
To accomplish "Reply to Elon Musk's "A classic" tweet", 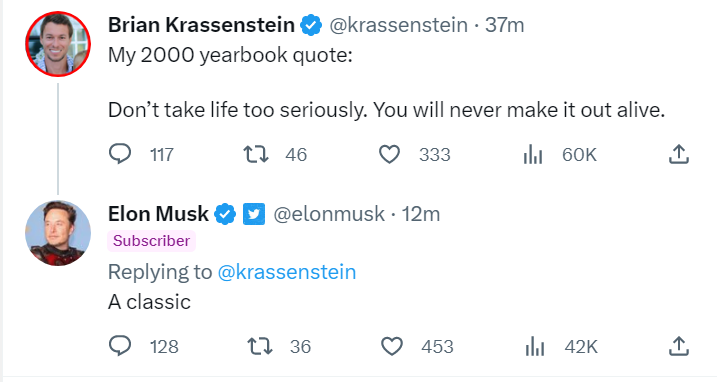I will [120, 346].
